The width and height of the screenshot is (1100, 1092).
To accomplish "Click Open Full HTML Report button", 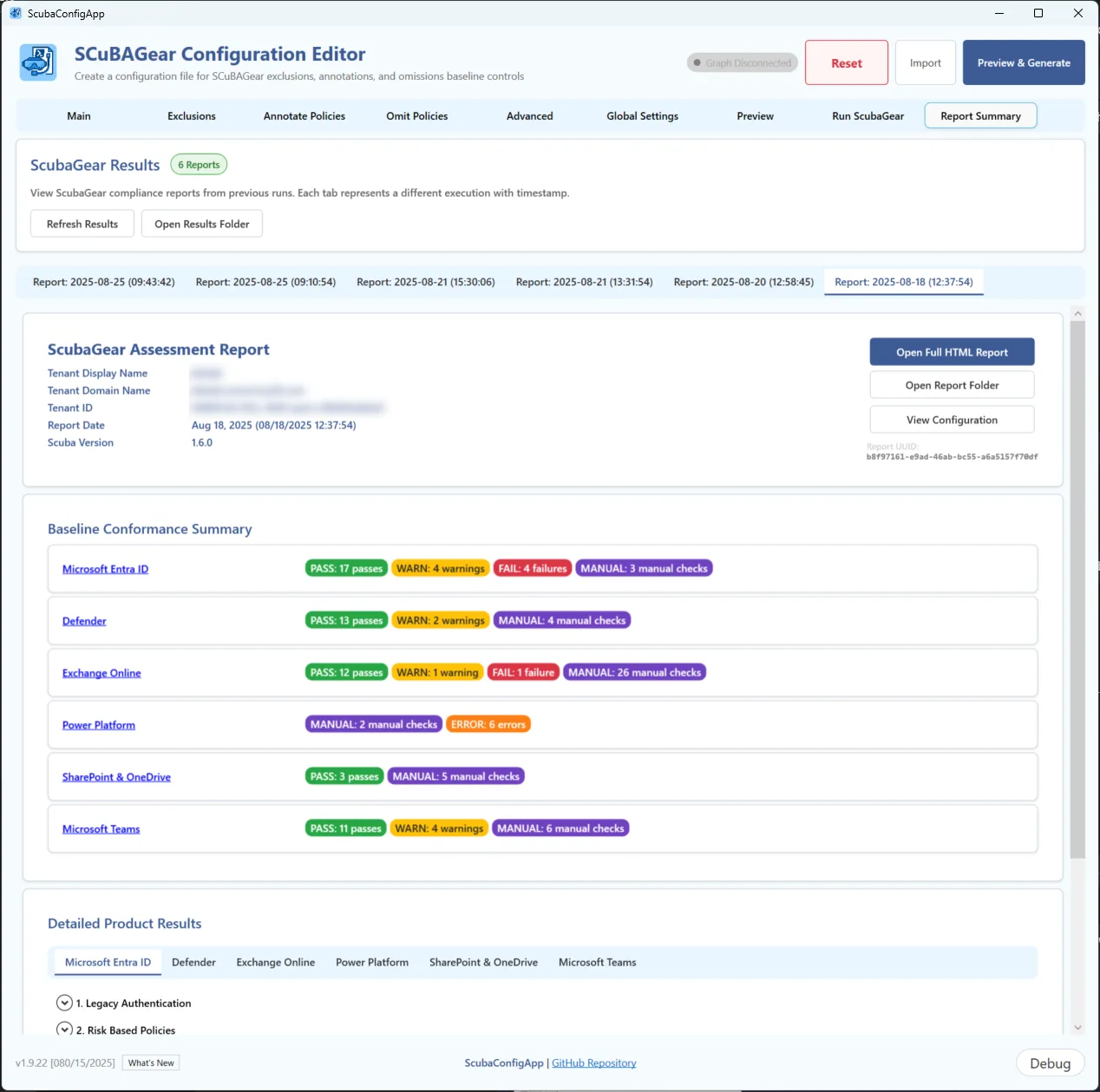I will (x=953, y=352).
